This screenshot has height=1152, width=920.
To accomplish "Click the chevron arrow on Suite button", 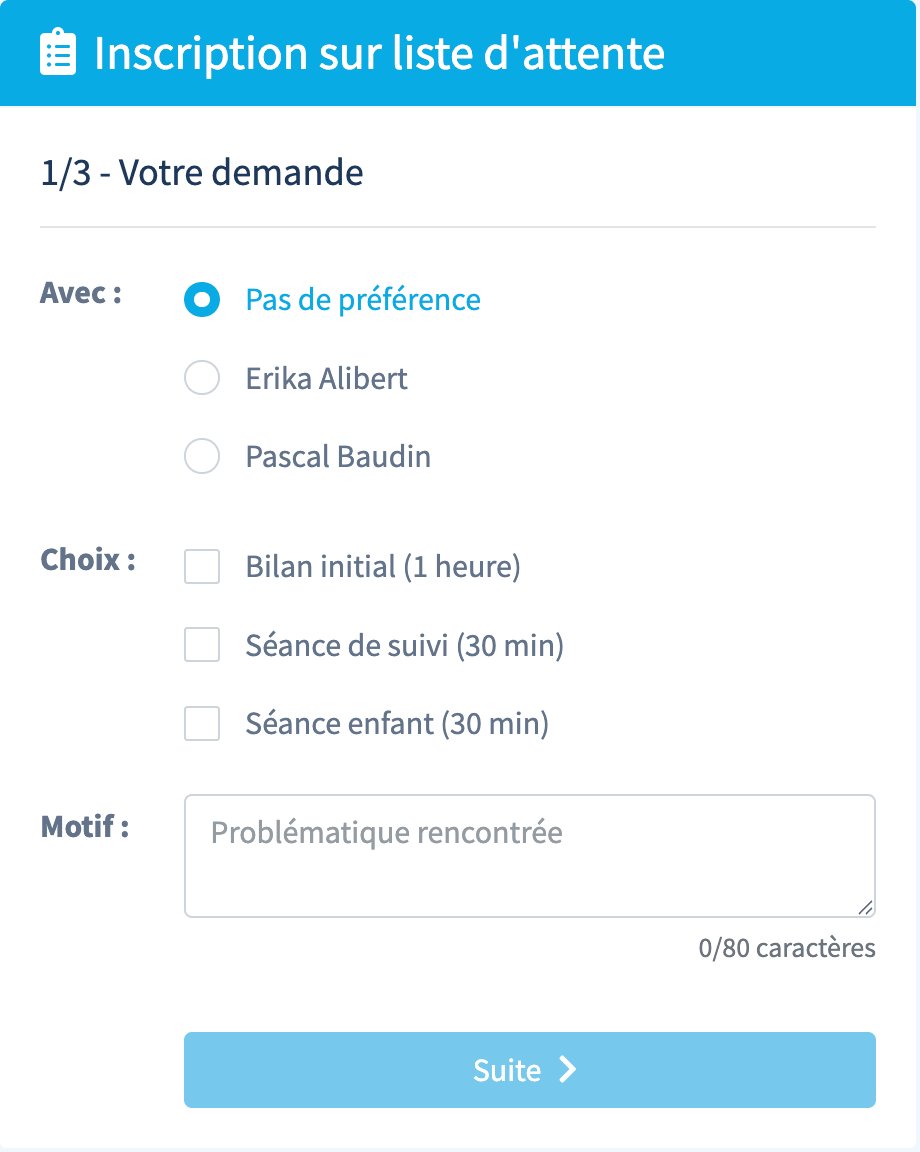I will [568, 1070].
